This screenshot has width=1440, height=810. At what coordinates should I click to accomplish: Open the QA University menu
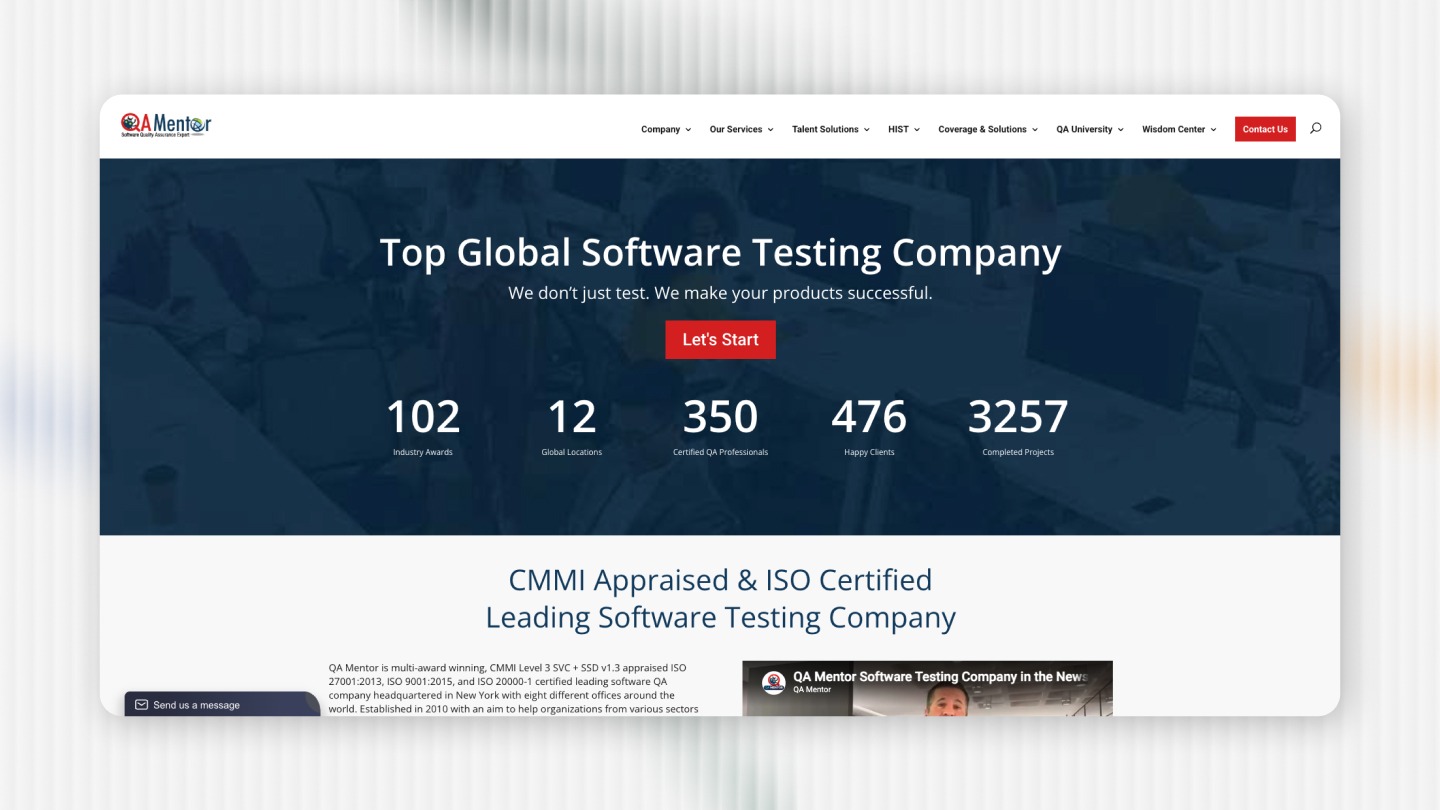tap(1089, 129)
